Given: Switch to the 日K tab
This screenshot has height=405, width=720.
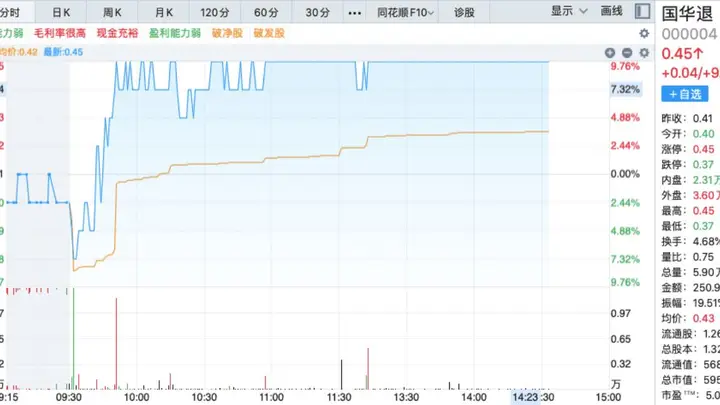Looking at the screenshot, I should pyautogui.click(x=61, y=13).
